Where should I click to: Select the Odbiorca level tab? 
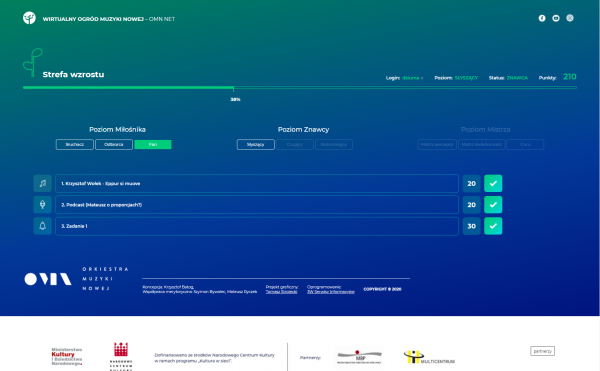tap(114, 145)
